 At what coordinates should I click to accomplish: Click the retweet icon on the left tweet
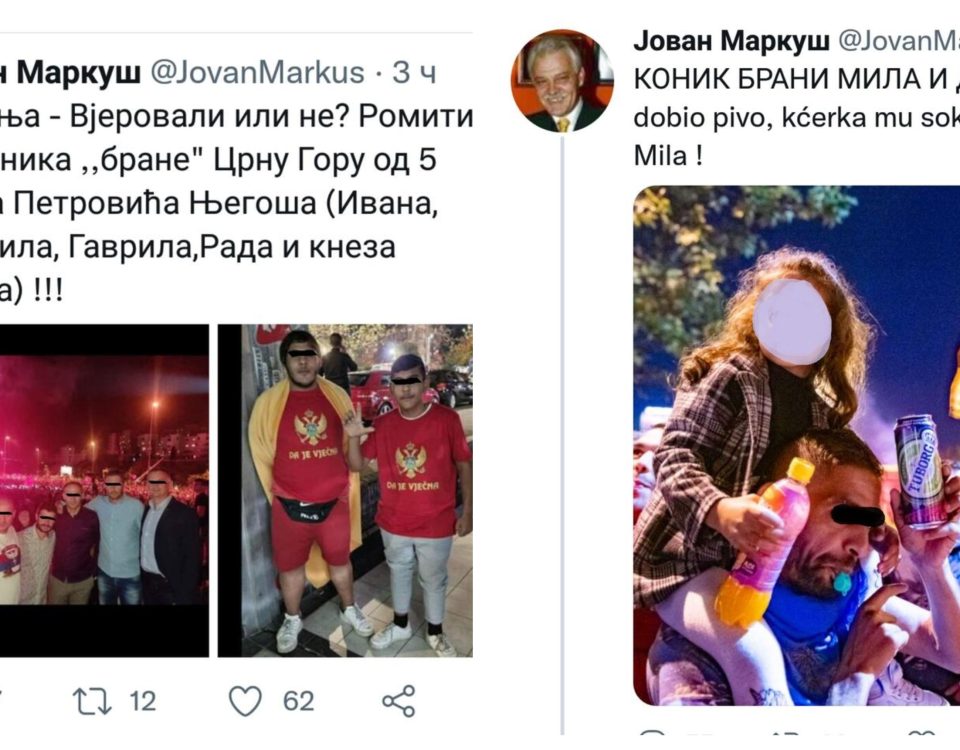[92, 702]
